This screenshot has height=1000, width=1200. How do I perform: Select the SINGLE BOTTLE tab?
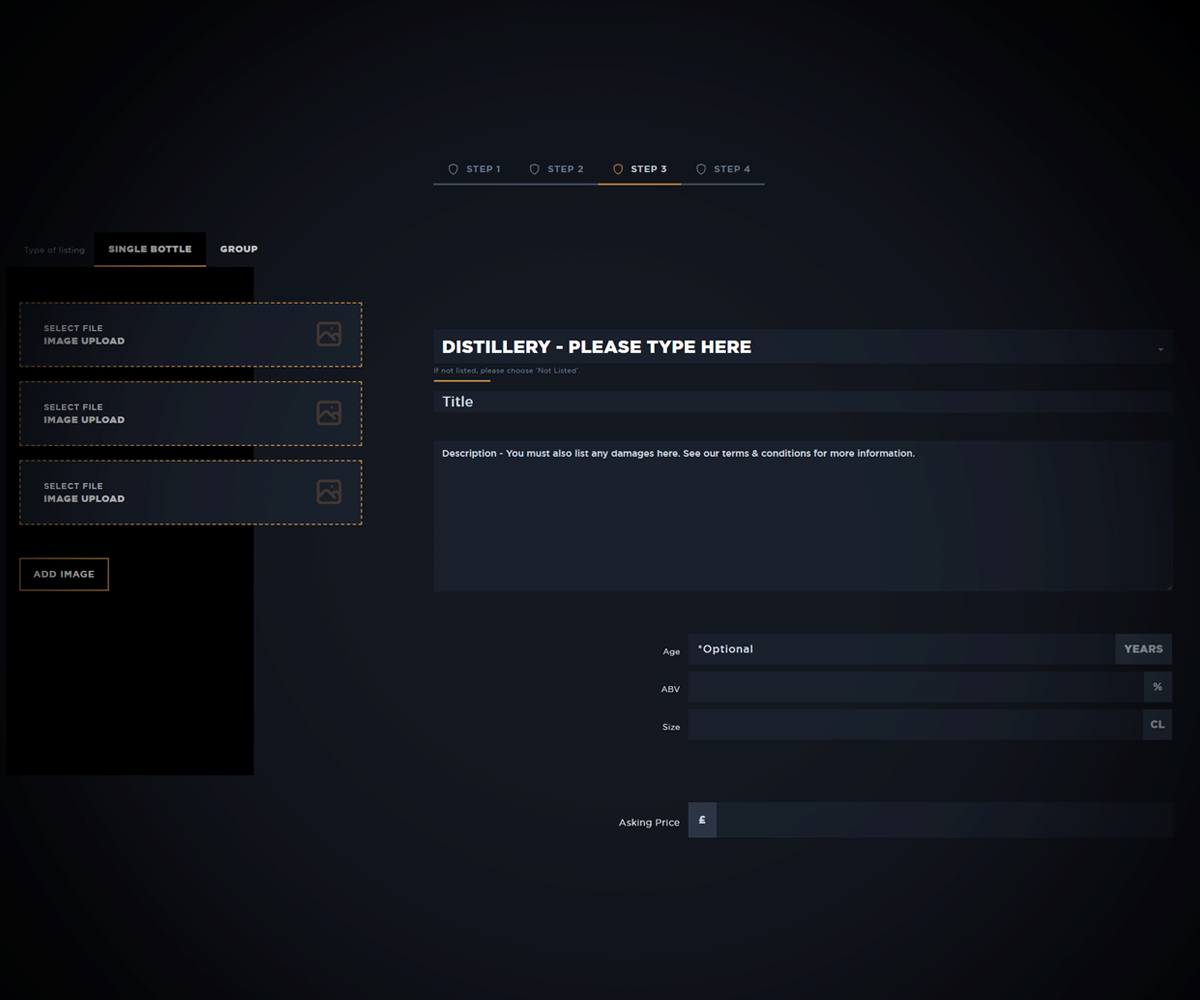(149, 248)
